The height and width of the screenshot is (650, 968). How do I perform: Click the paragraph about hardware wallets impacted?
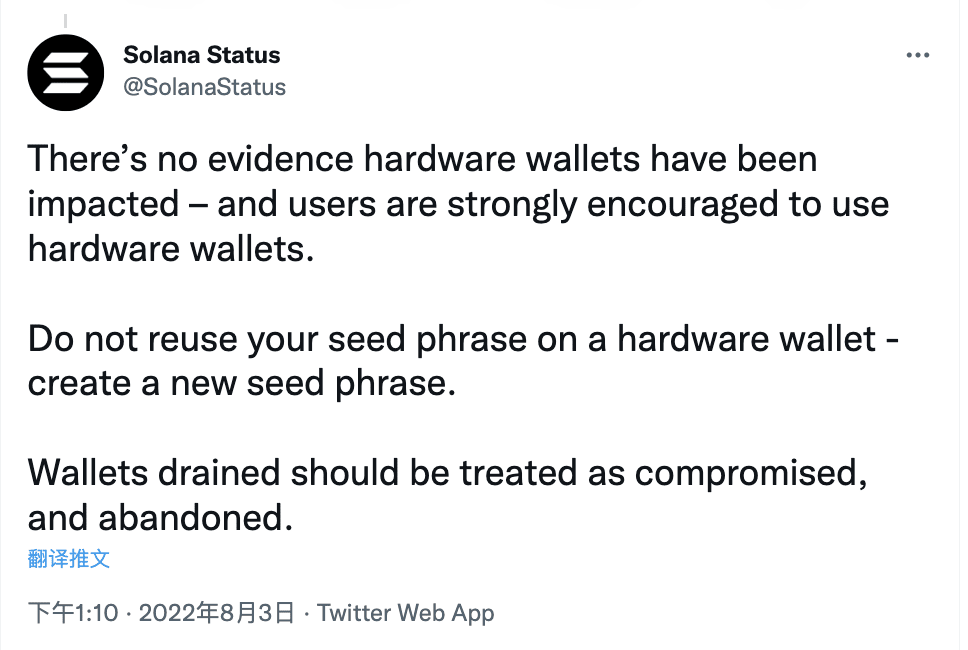459,204
